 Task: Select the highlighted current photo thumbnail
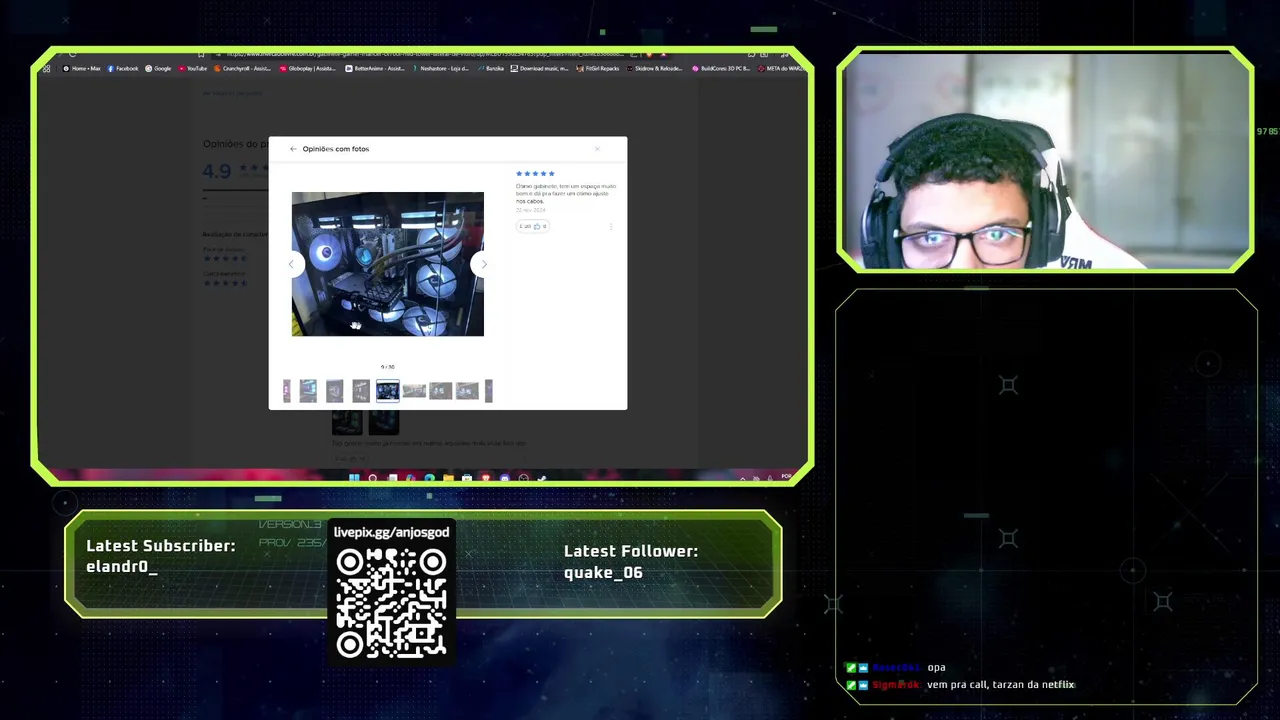(x=388, y=391)
